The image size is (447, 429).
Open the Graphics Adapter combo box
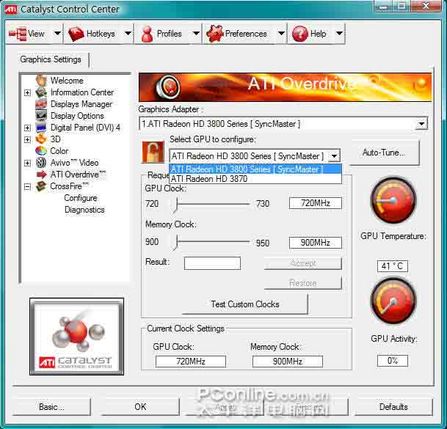click(x=283, y=124)
